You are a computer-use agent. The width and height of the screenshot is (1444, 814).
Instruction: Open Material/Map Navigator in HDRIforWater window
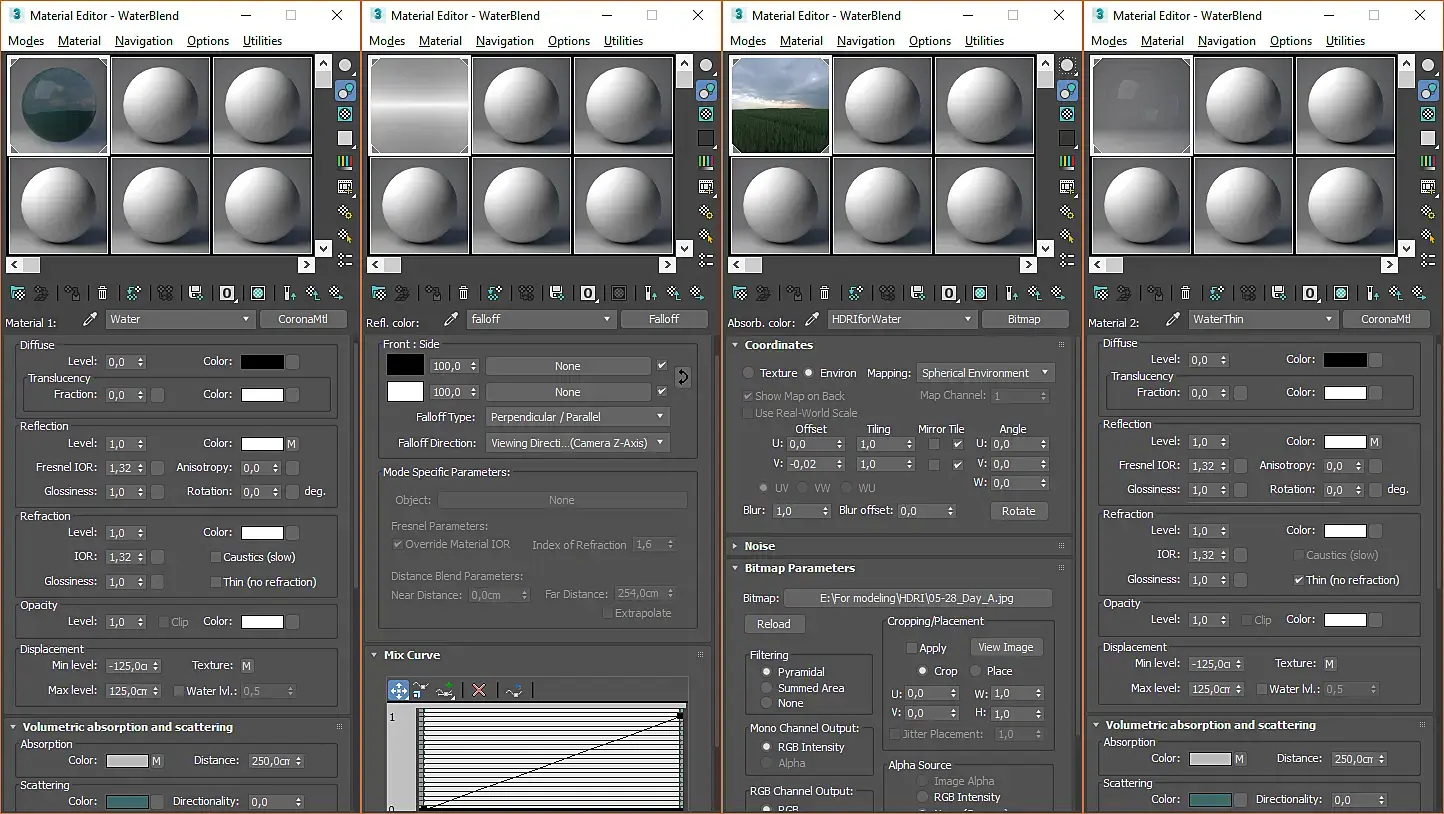pos(1067,259)
